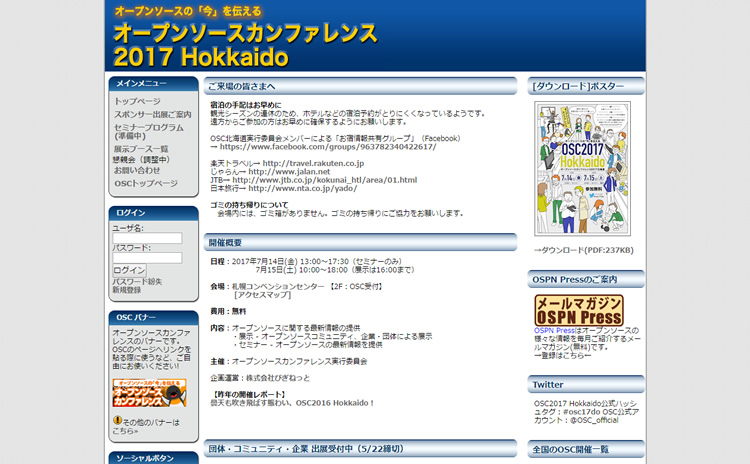Click the メールマガジン OSPN Press logo
This screenshot has height=464, width=750.
point(579,310)
